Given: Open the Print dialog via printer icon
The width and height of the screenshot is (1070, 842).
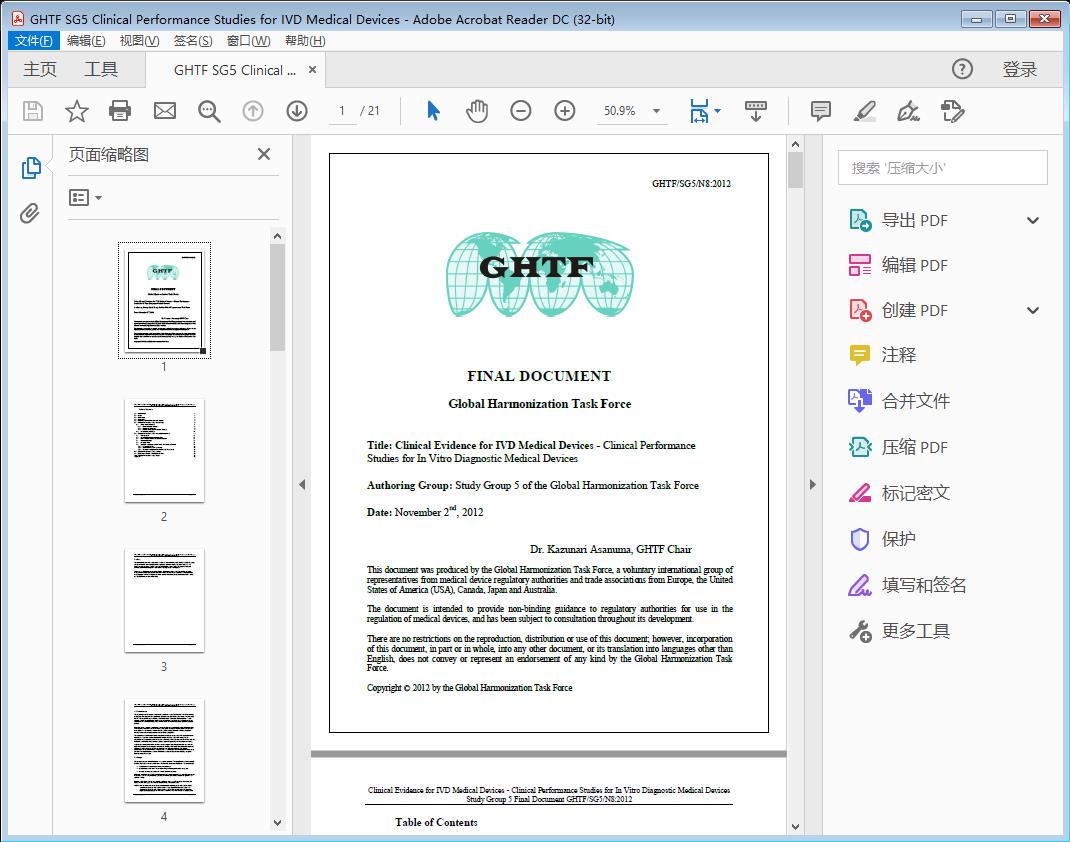Looking at the screenshot, I should 120,111.
